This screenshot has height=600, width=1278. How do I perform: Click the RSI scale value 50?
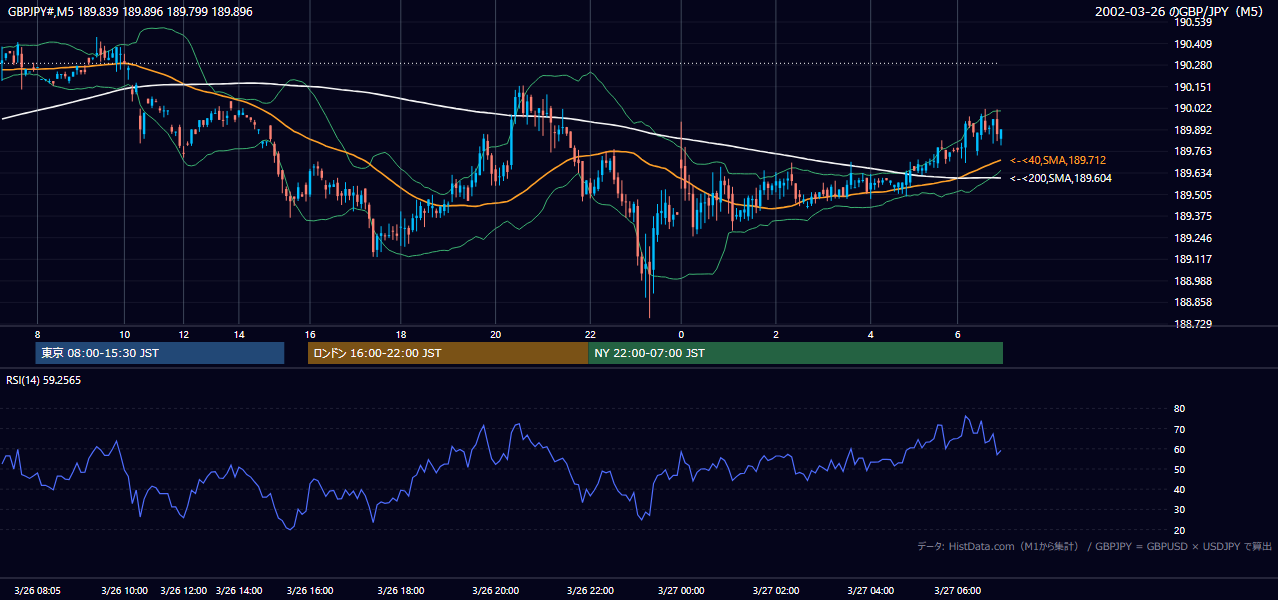click(x=1179, y=469)
